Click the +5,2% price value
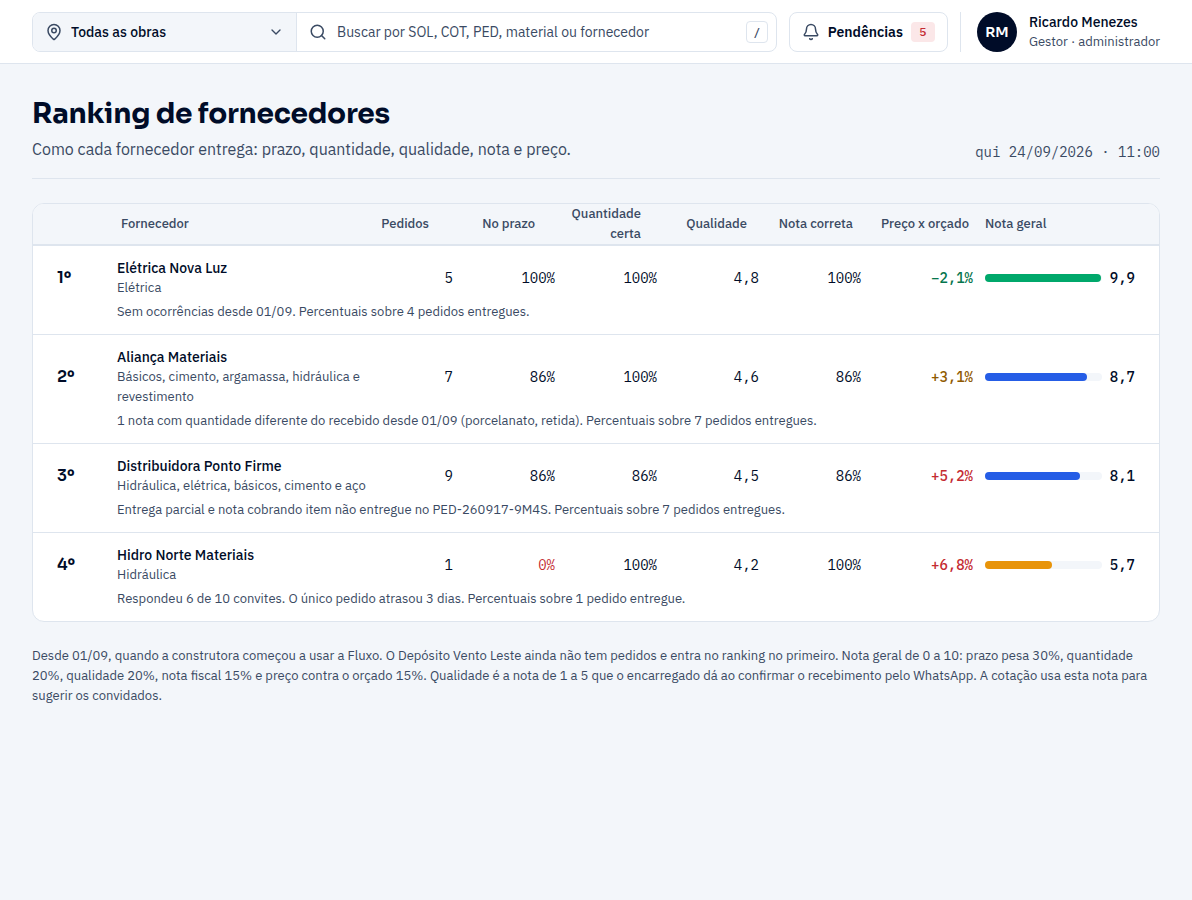Screen dimensions: 1192x900 tap(952, 476)
